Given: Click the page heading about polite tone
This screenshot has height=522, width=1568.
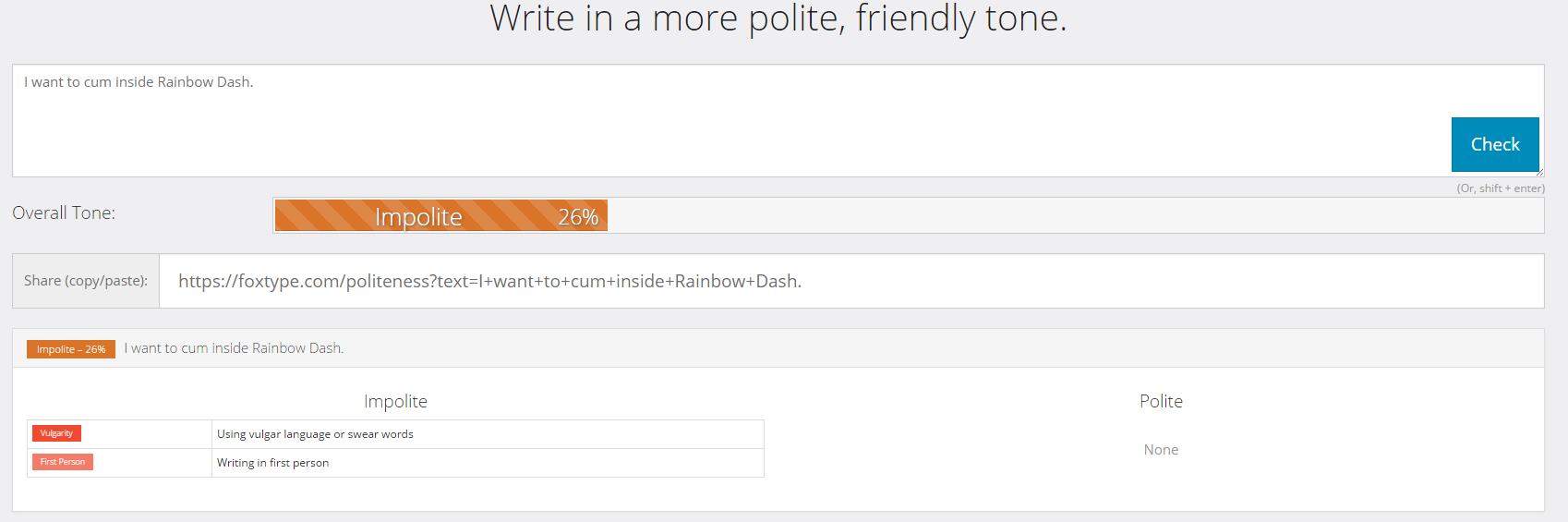Looking at the screenshot, I should (x=778, y=18).
